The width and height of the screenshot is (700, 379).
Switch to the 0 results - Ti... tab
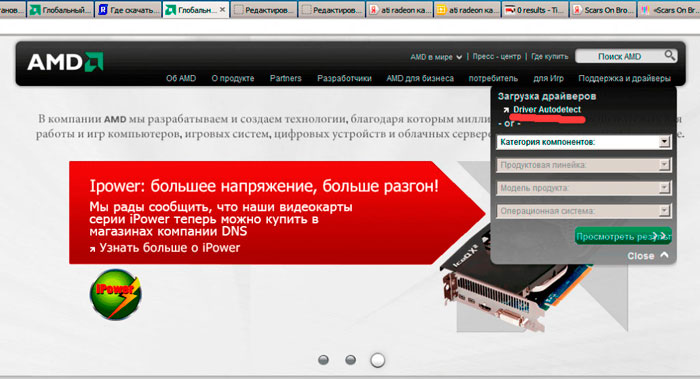pos(535,9)
